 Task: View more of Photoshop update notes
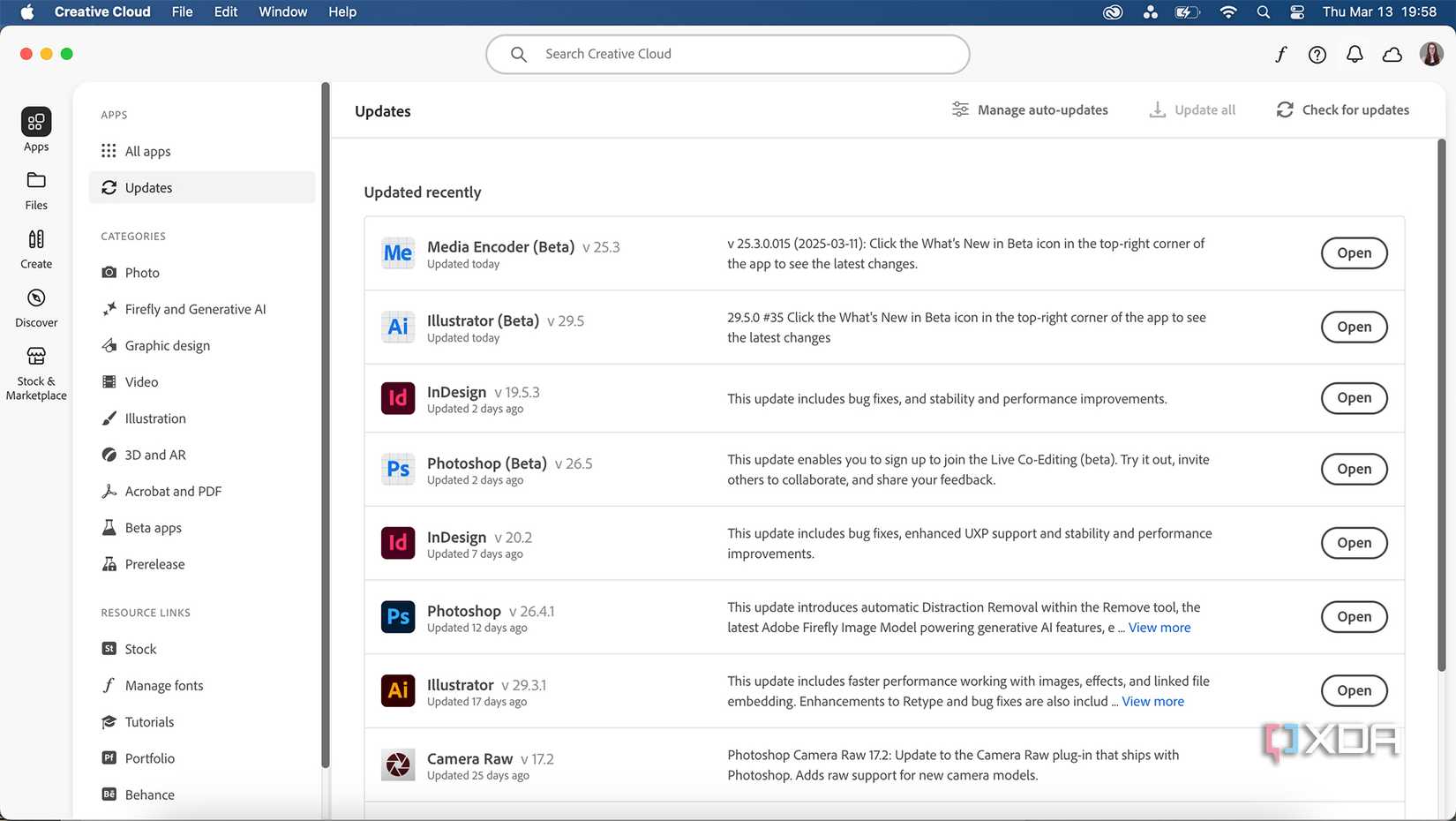1160,628
